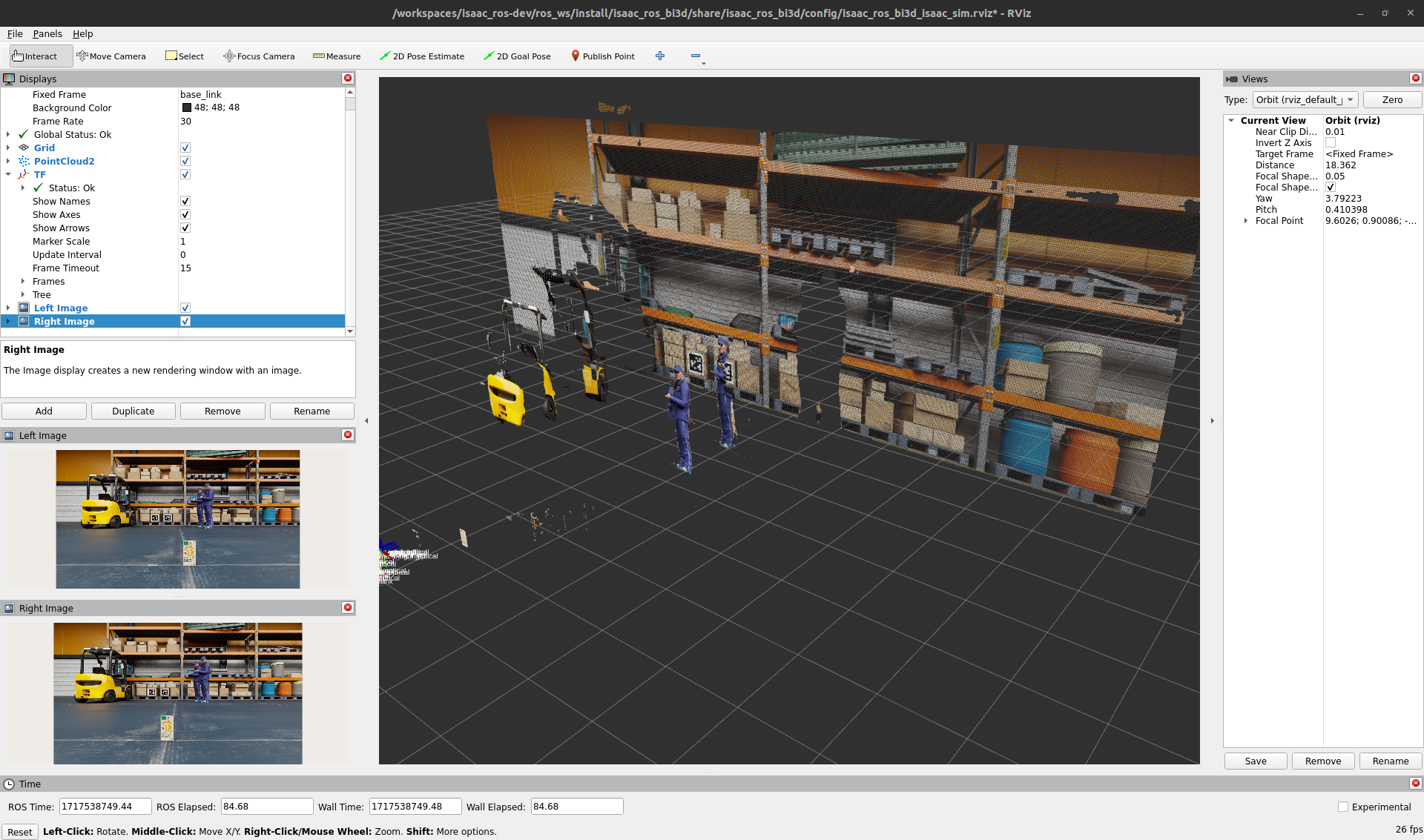
Task: Expand the Frames tree item
Action: pos(23,282)
